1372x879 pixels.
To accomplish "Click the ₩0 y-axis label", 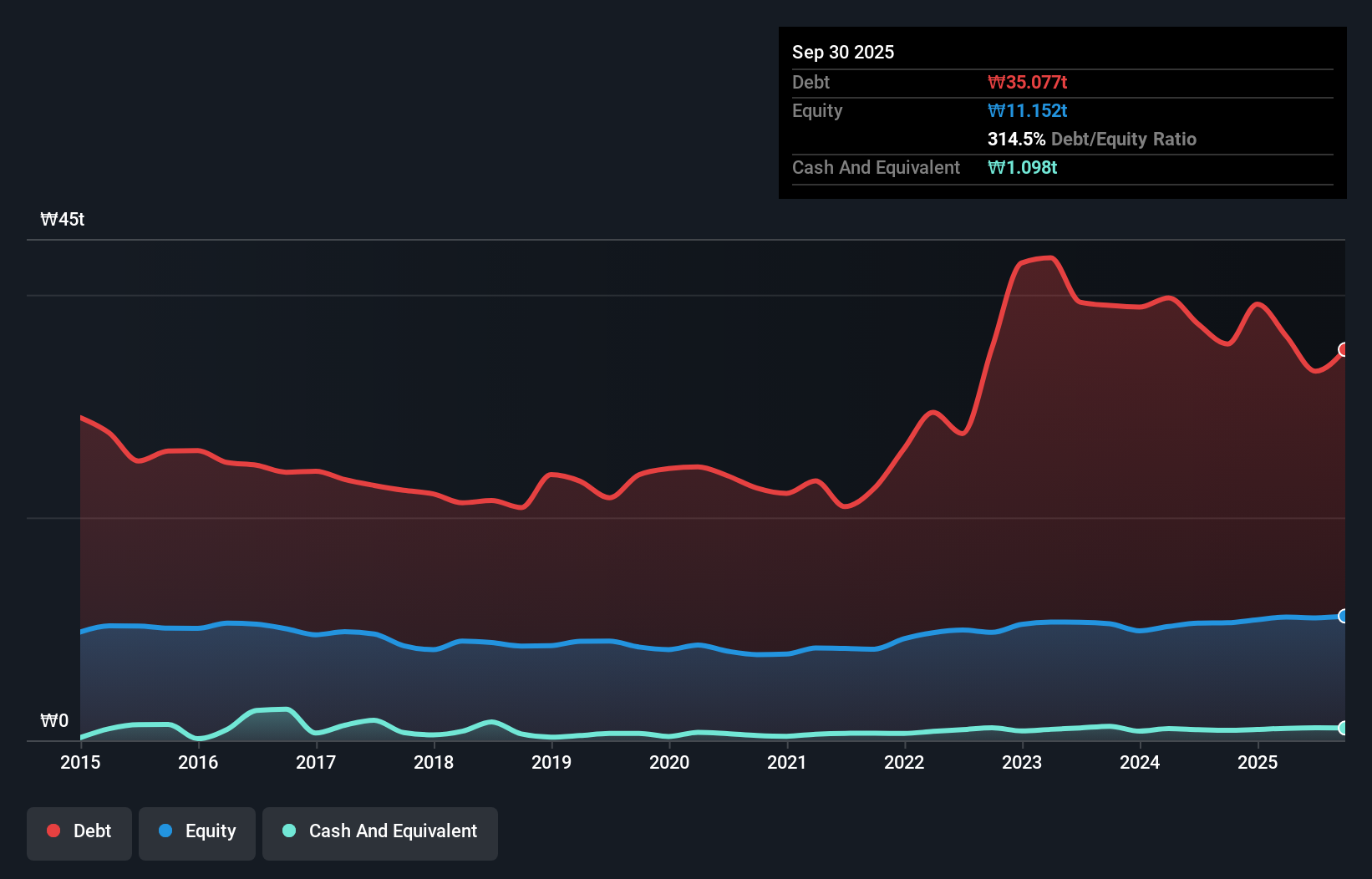I will point(54,720).
